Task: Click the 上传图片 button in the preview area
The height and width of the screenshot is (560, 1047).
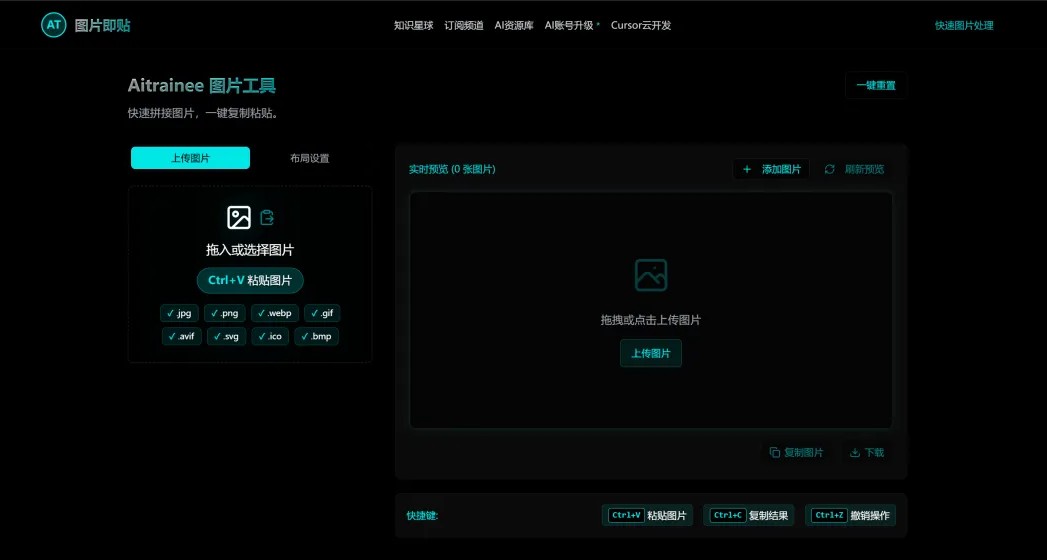Action: point(651,353)
